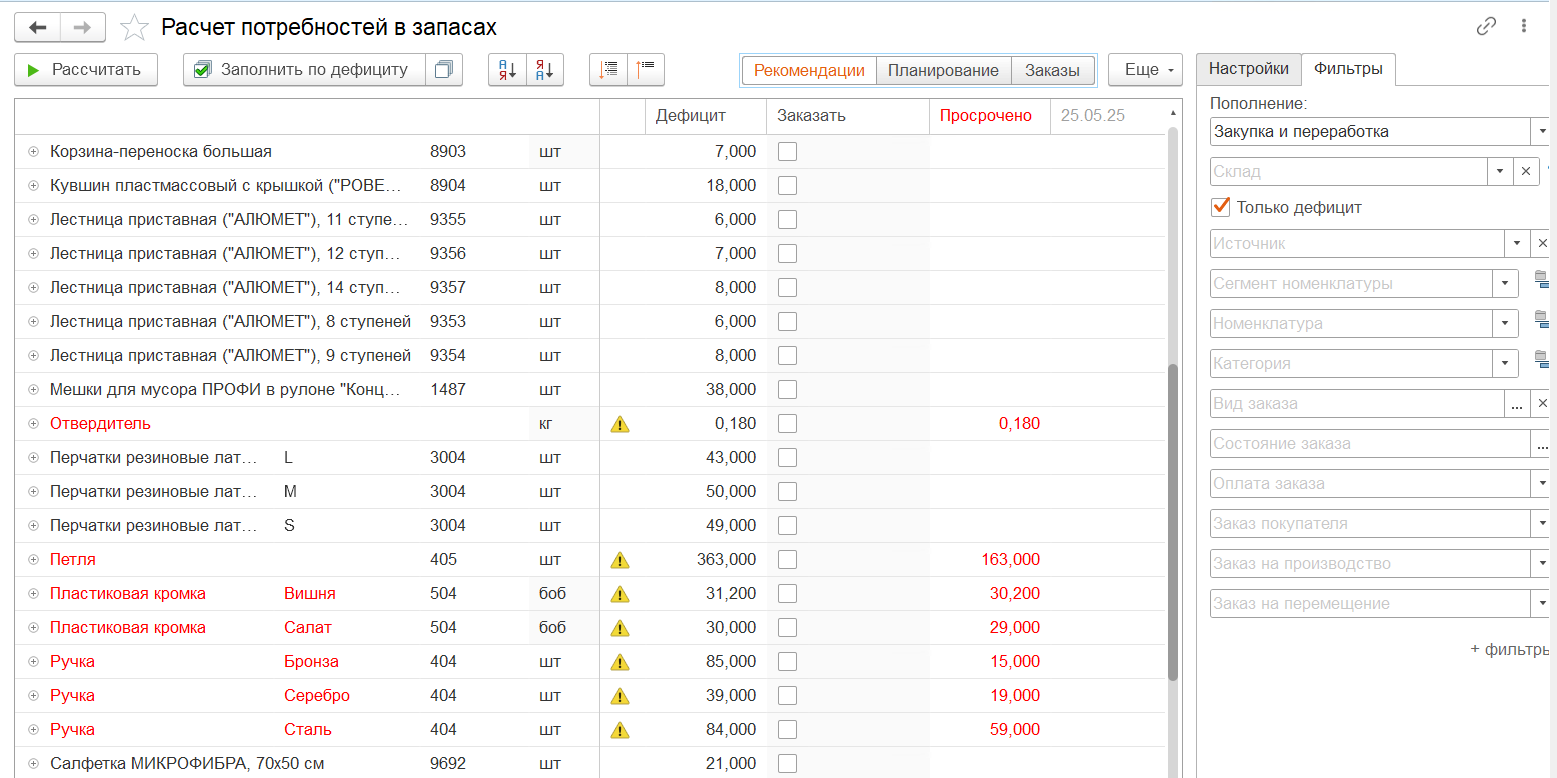Click the table's vertical scrollbar thumb
1557x778 pixels.
tap(1173, 522)
